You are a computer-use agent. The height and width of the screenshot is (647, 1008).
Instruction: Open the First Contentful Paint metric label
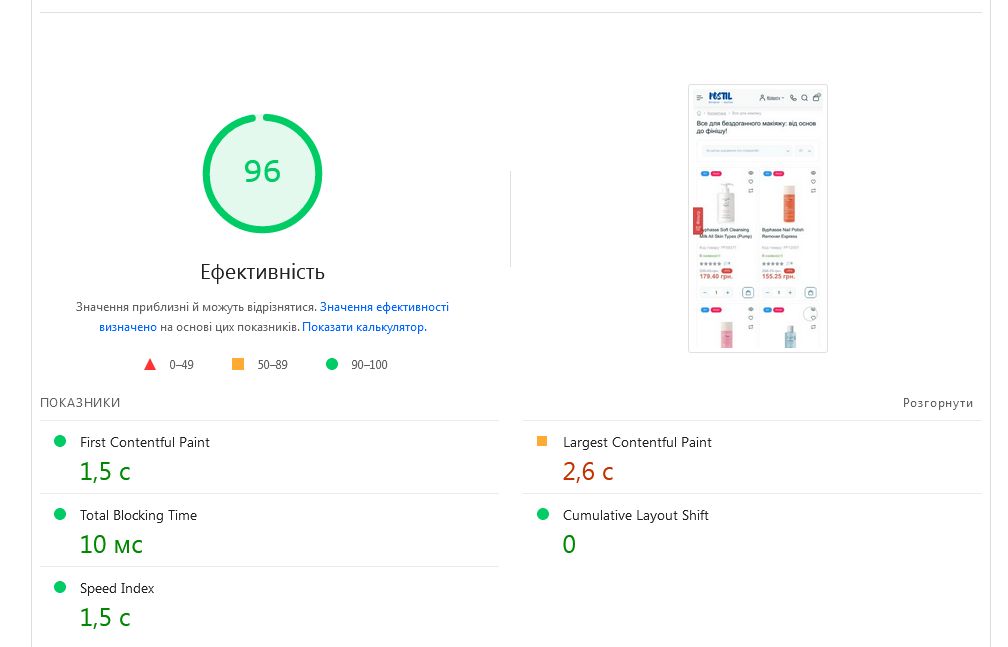[x=145, y=442]
